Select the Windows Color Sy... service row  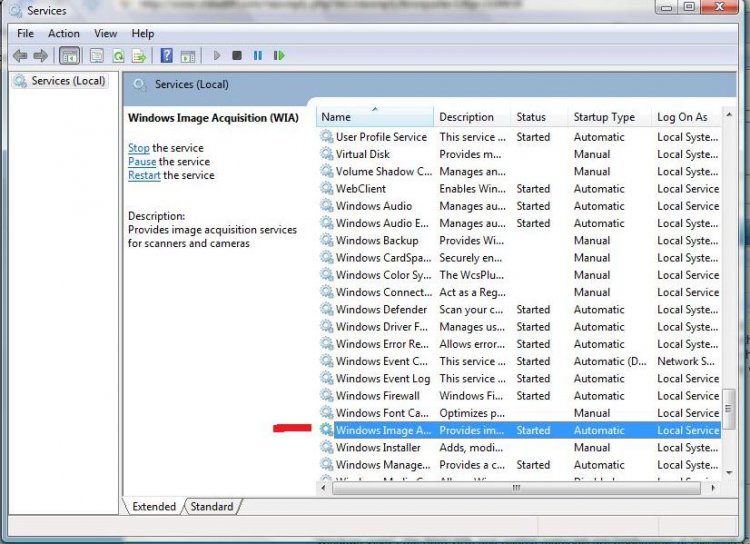click(519, 275)
